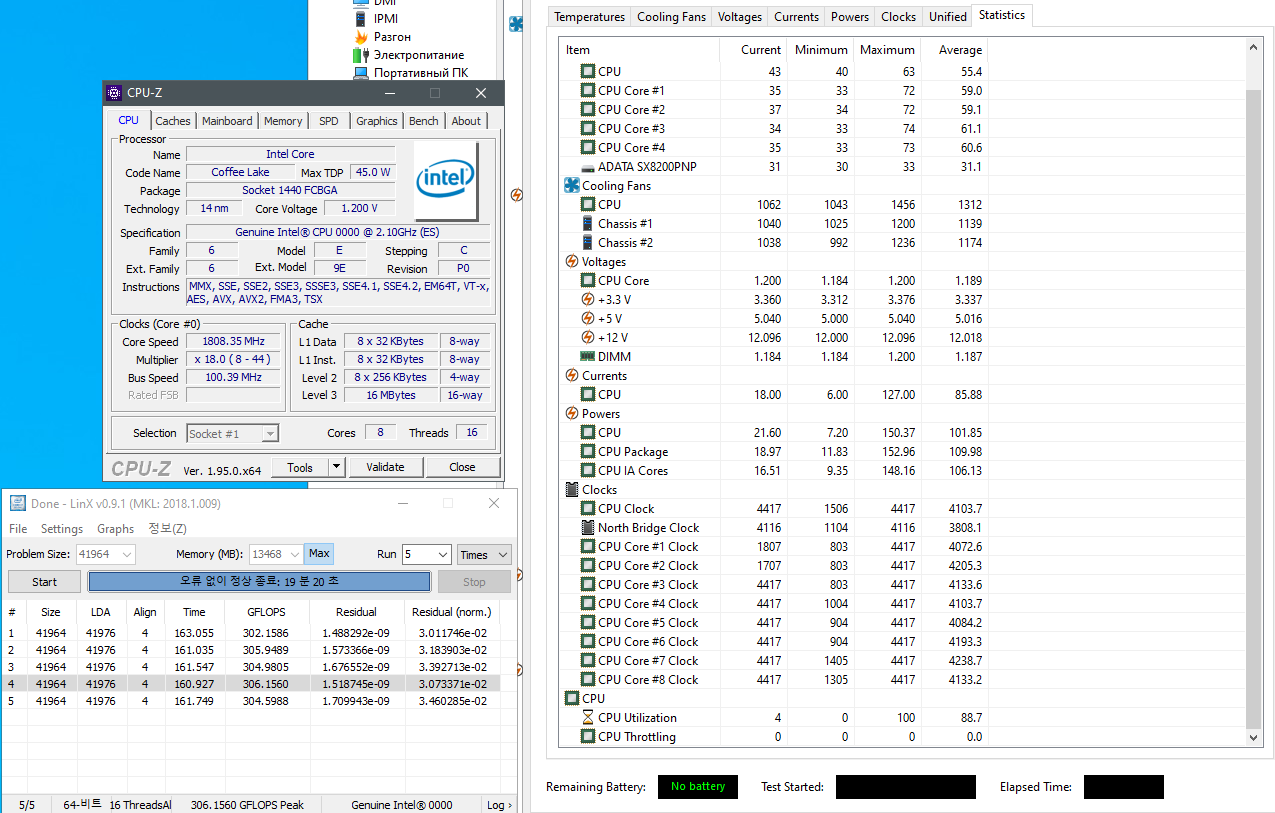Viewport: 1275px width, 813px height.
Task: Open the Settings menu in LinX
Action: 62,529
